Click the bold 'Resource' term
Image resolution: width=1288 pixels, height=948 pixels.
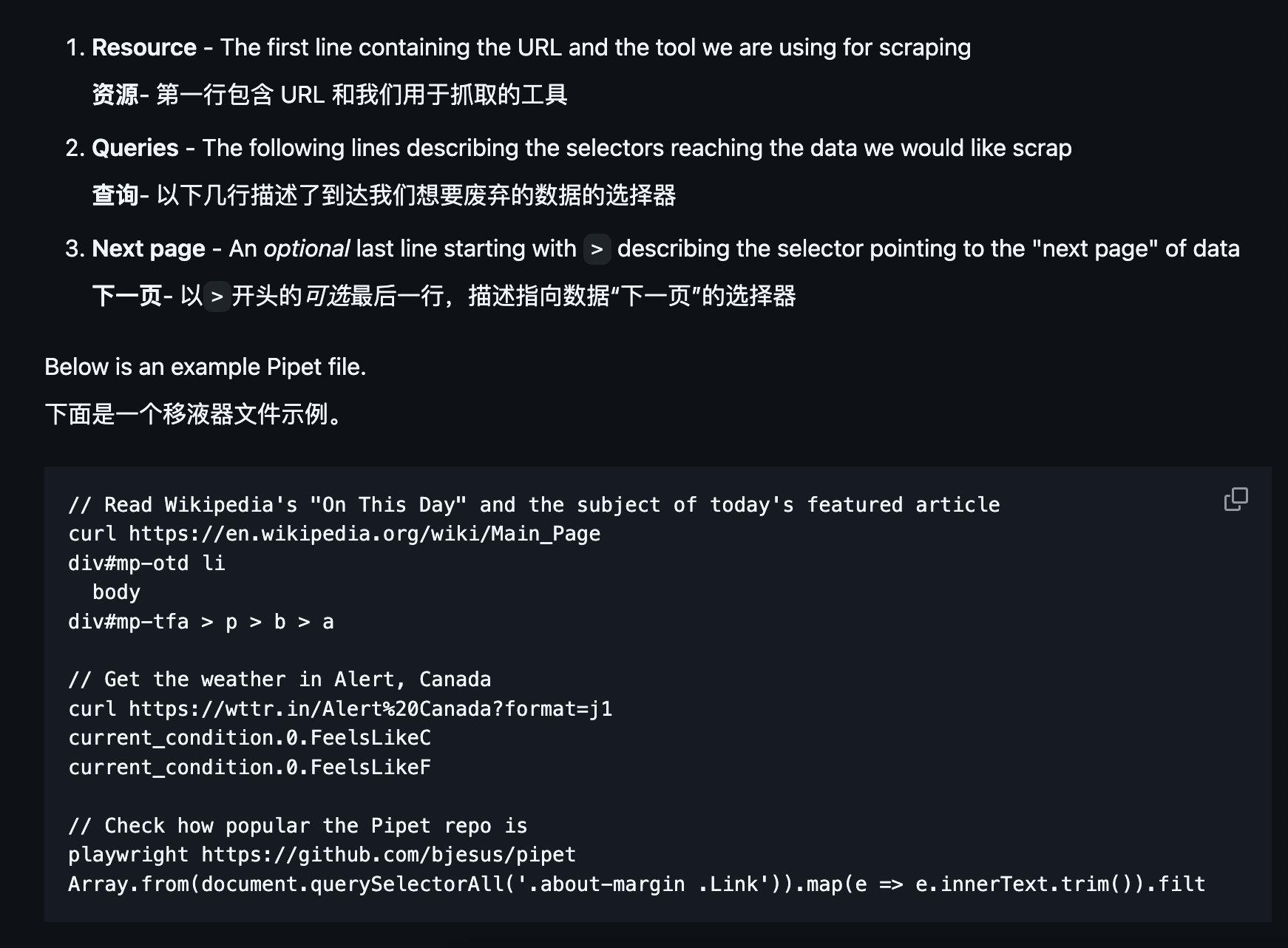(144, 47)
